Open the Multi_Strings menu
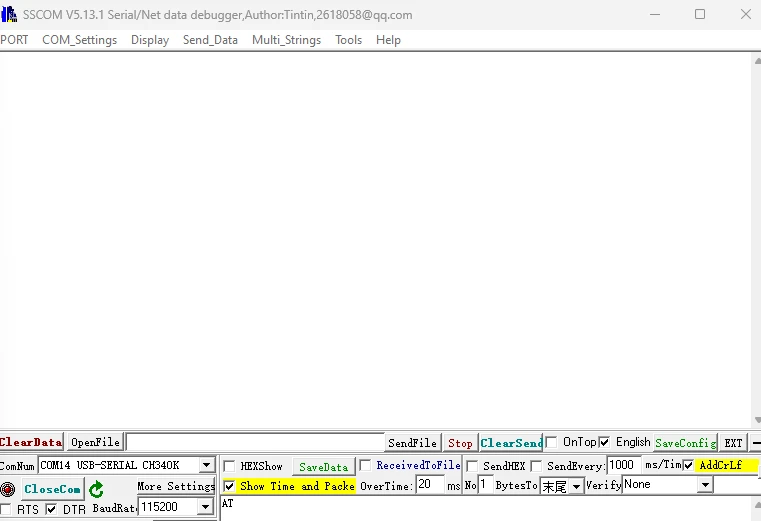 [286, 40]
